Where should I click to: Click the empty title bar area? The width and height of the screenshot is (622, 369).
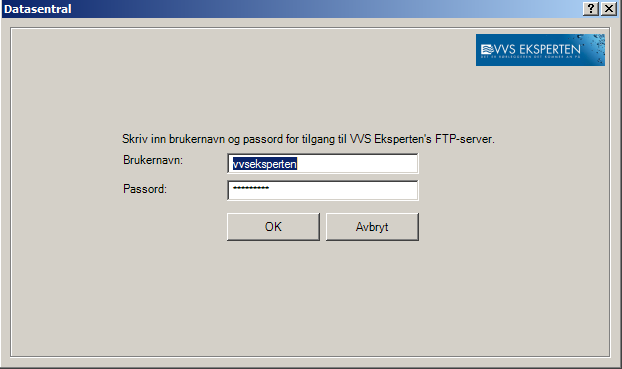pos(325,9)
